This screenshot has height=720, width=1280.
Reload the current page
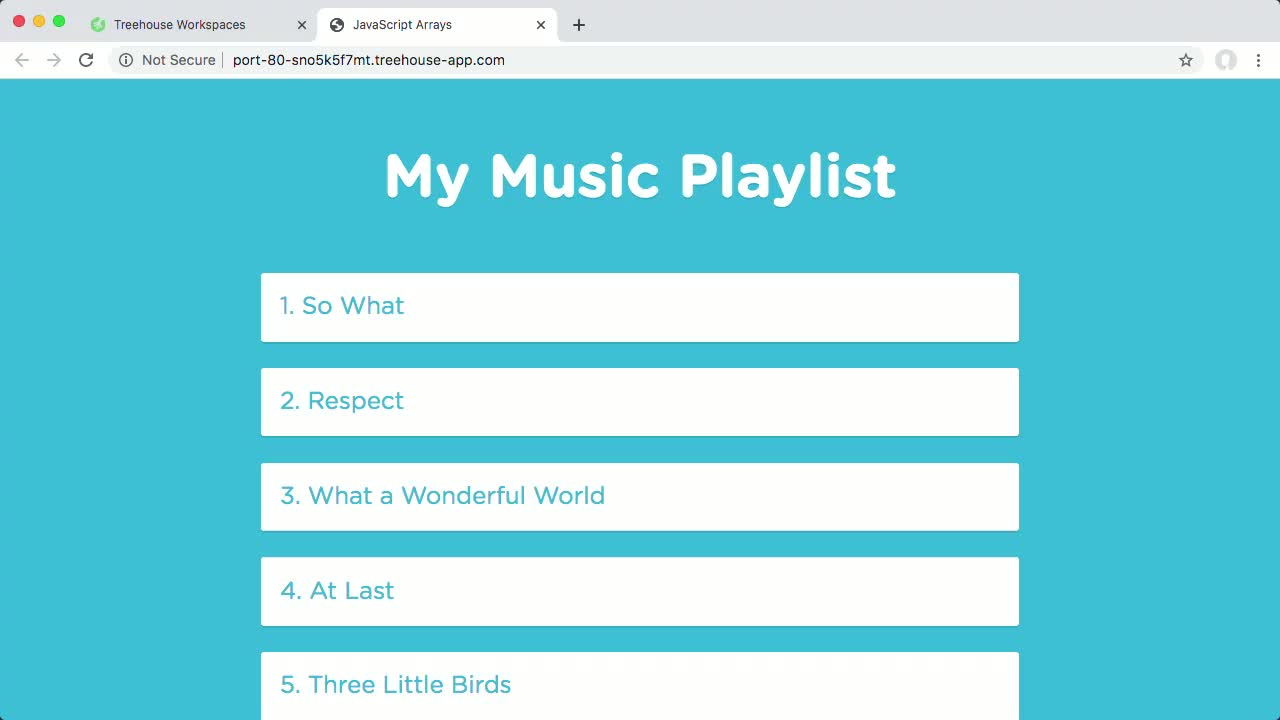click(x=86, y=60)
